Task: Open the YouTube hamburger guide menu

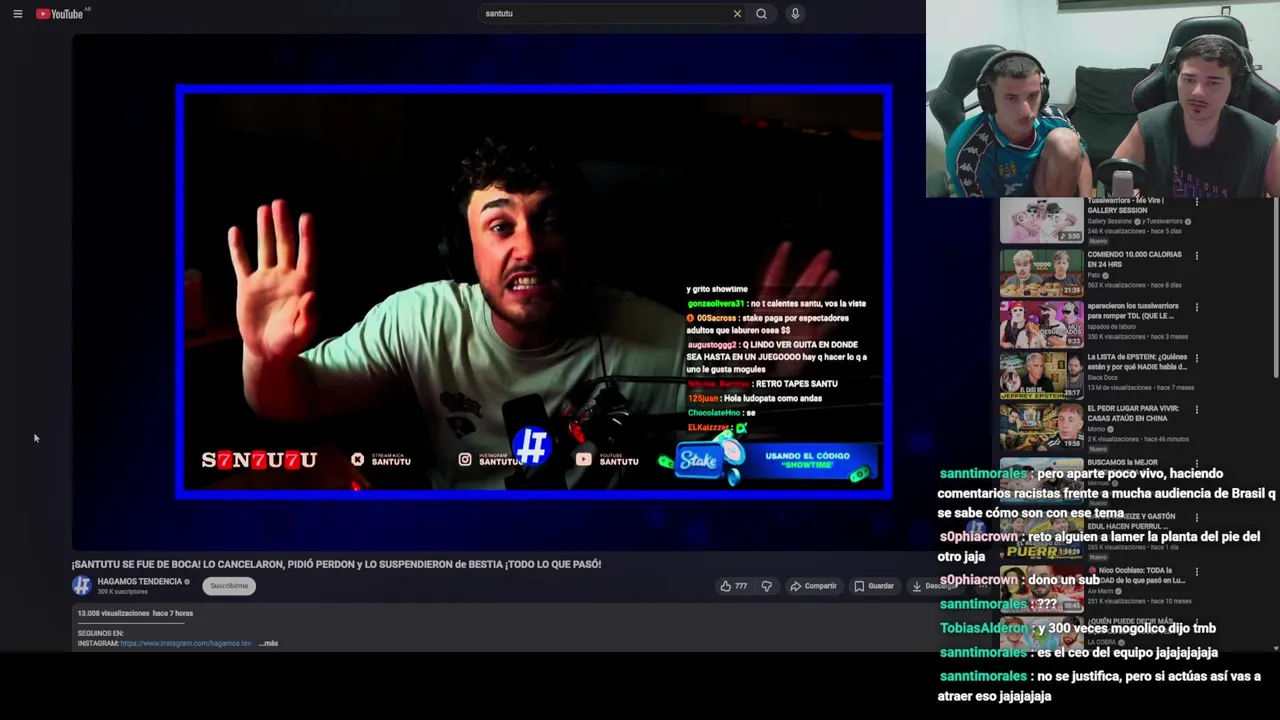Action: (17, 14)
